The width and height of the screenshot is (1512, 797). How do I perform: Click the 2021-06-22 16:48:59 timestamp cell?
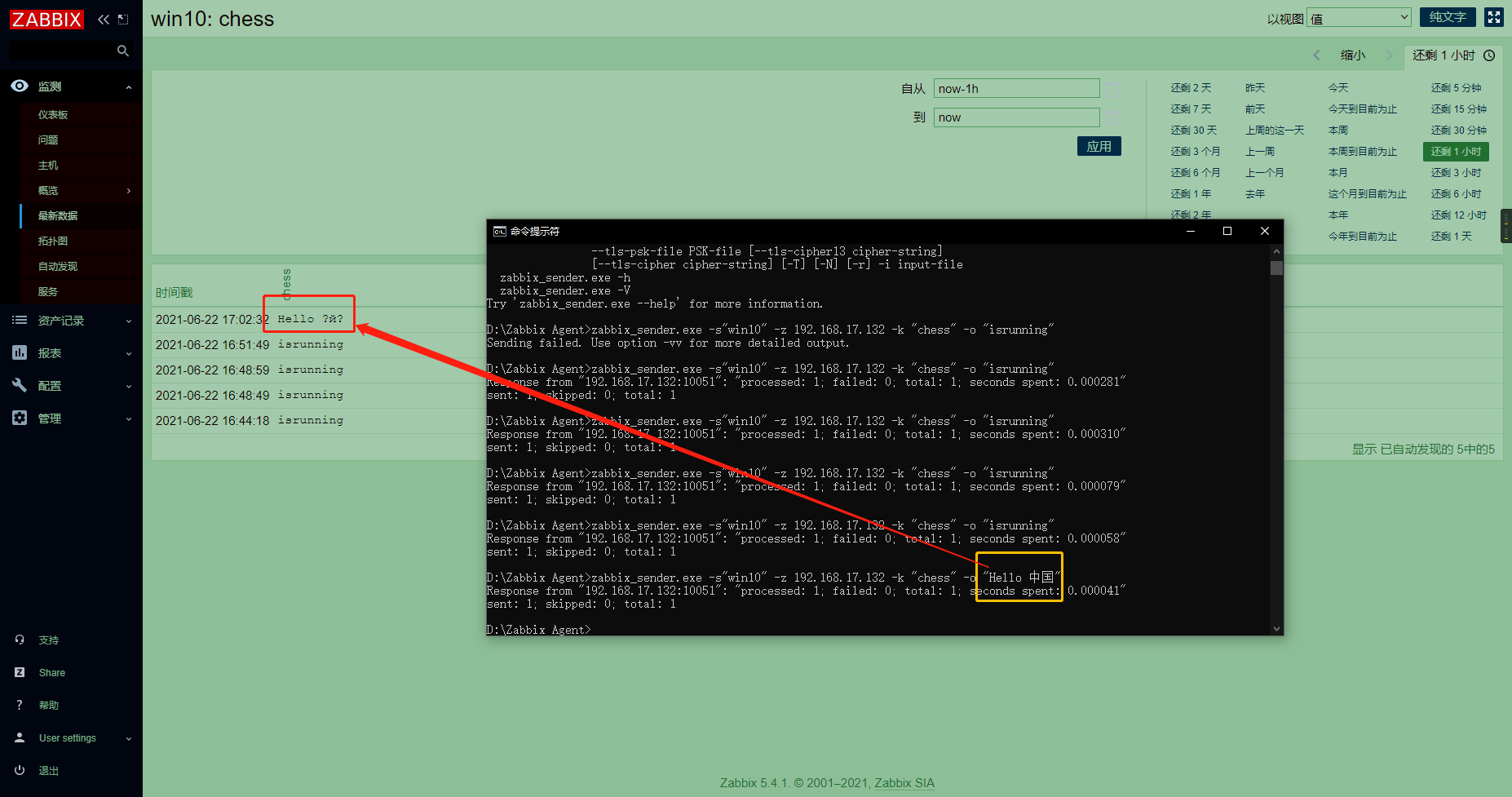(x=213, y=370)
